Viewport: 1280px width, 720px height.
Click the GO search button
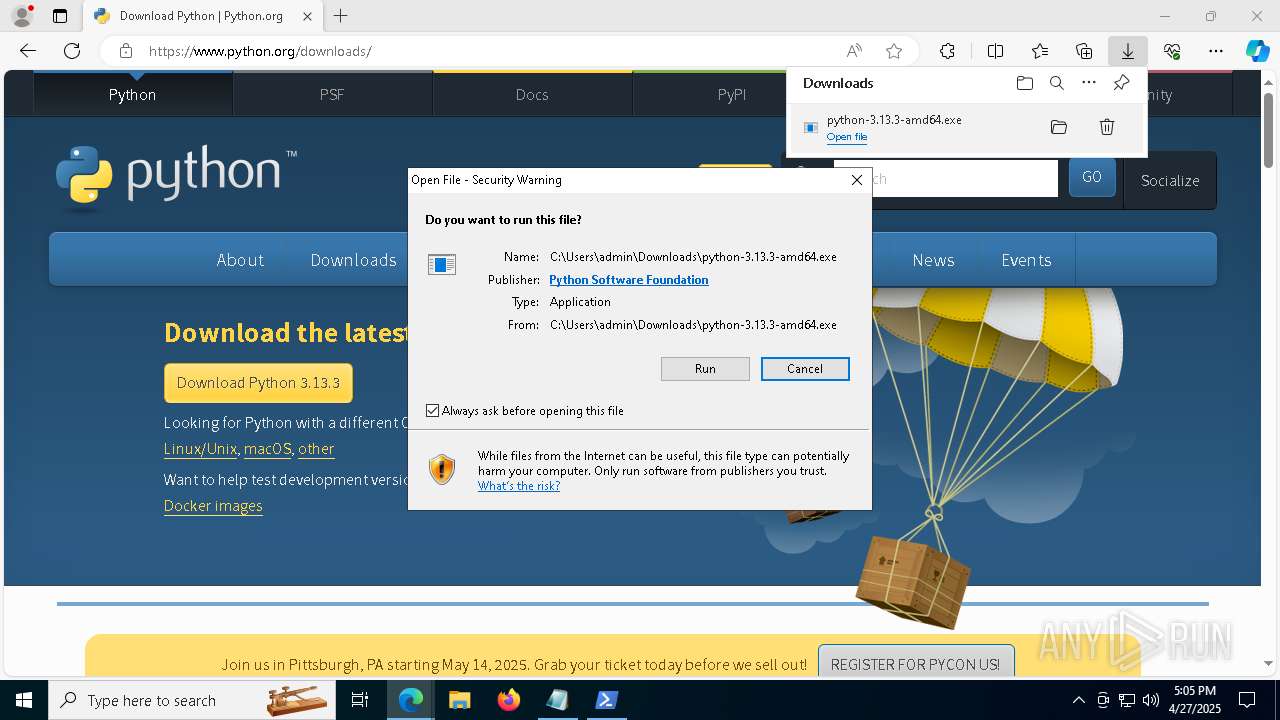[x=1092, y=177]
